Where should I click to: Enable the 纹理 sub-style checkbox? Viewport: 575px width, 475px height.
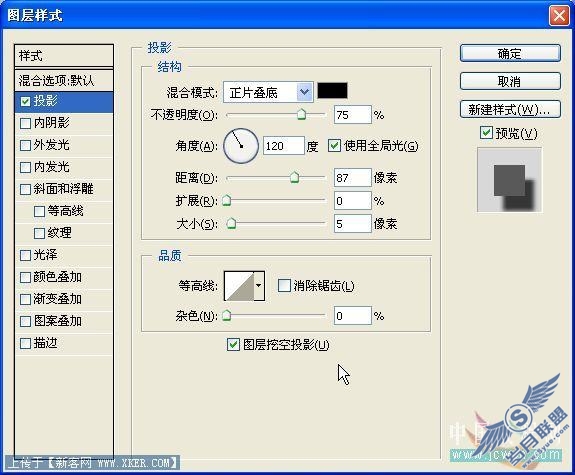[x=39, y=233]
